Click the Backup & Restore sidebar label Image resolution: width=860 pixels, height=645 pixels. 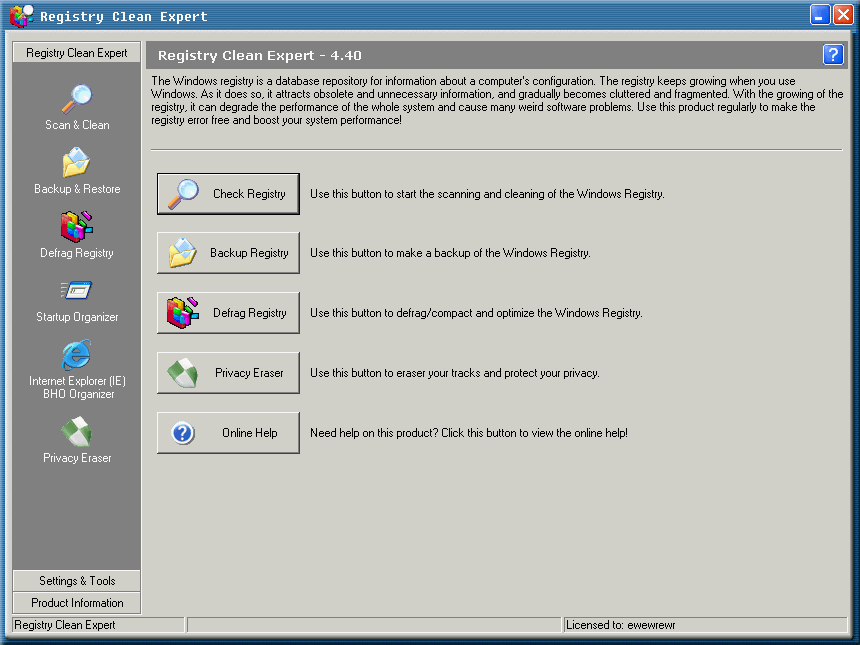pyautogui.click(x=77, y=189)
